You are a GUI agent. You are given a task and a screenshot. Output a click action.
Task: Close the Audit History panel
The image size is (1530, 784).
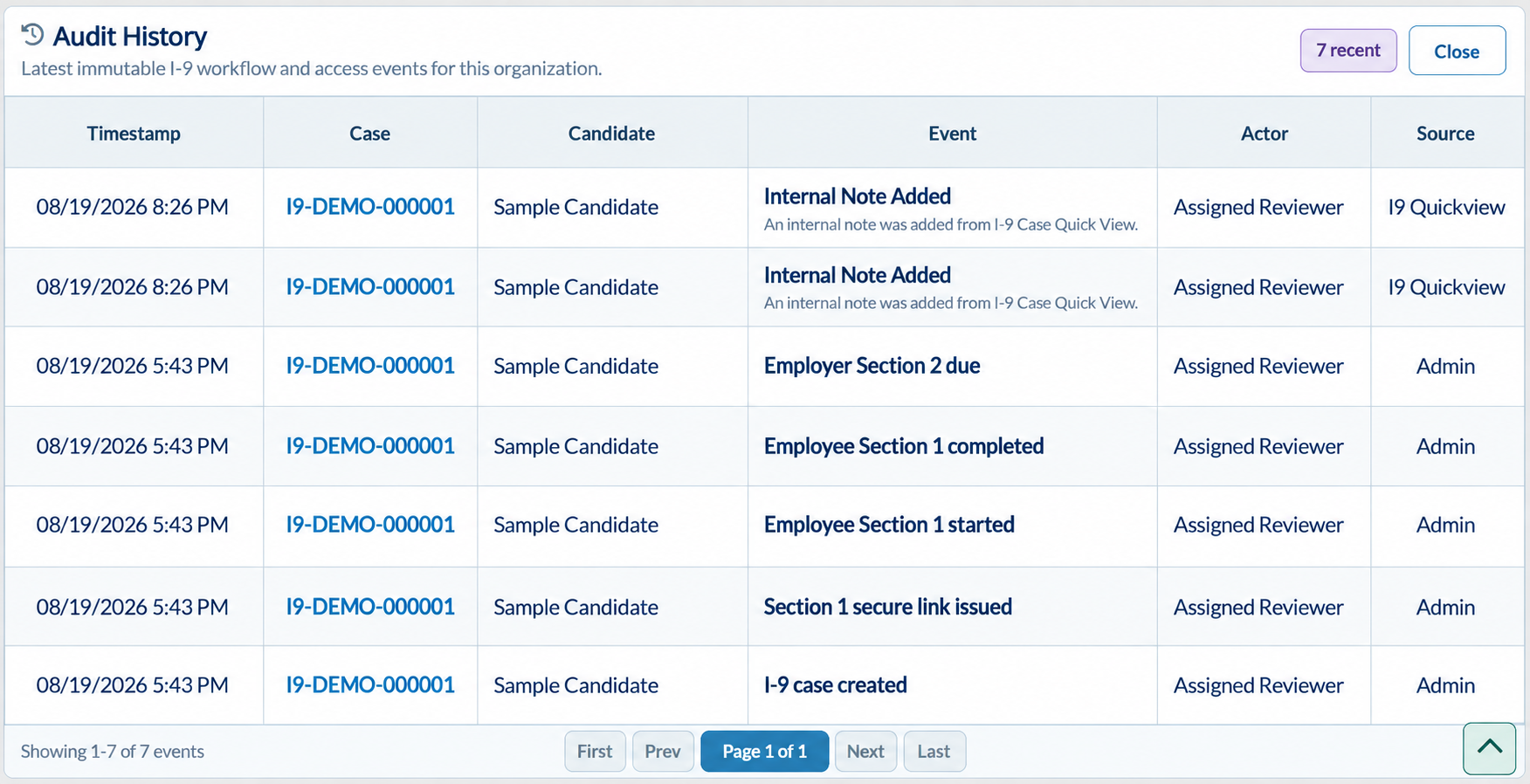[1457, 51]
